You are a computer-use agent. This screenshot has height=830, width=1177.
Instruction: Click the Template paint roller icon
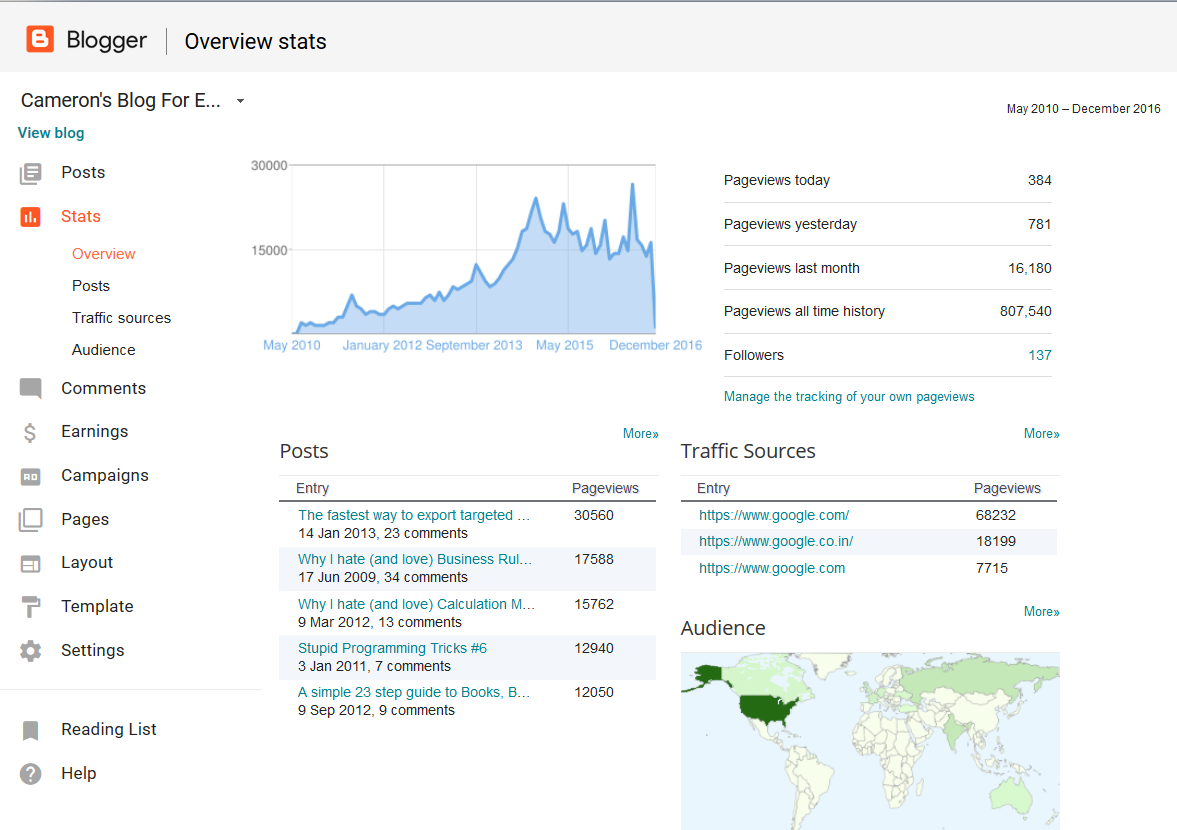(x=31, y=606)
